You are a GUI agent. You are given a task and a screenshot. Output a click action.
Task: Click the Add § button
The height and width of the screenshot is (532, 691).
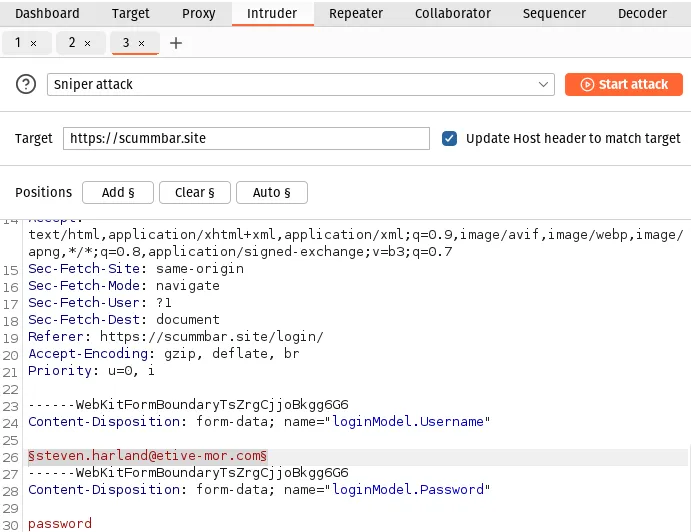(x=118, y=192)
